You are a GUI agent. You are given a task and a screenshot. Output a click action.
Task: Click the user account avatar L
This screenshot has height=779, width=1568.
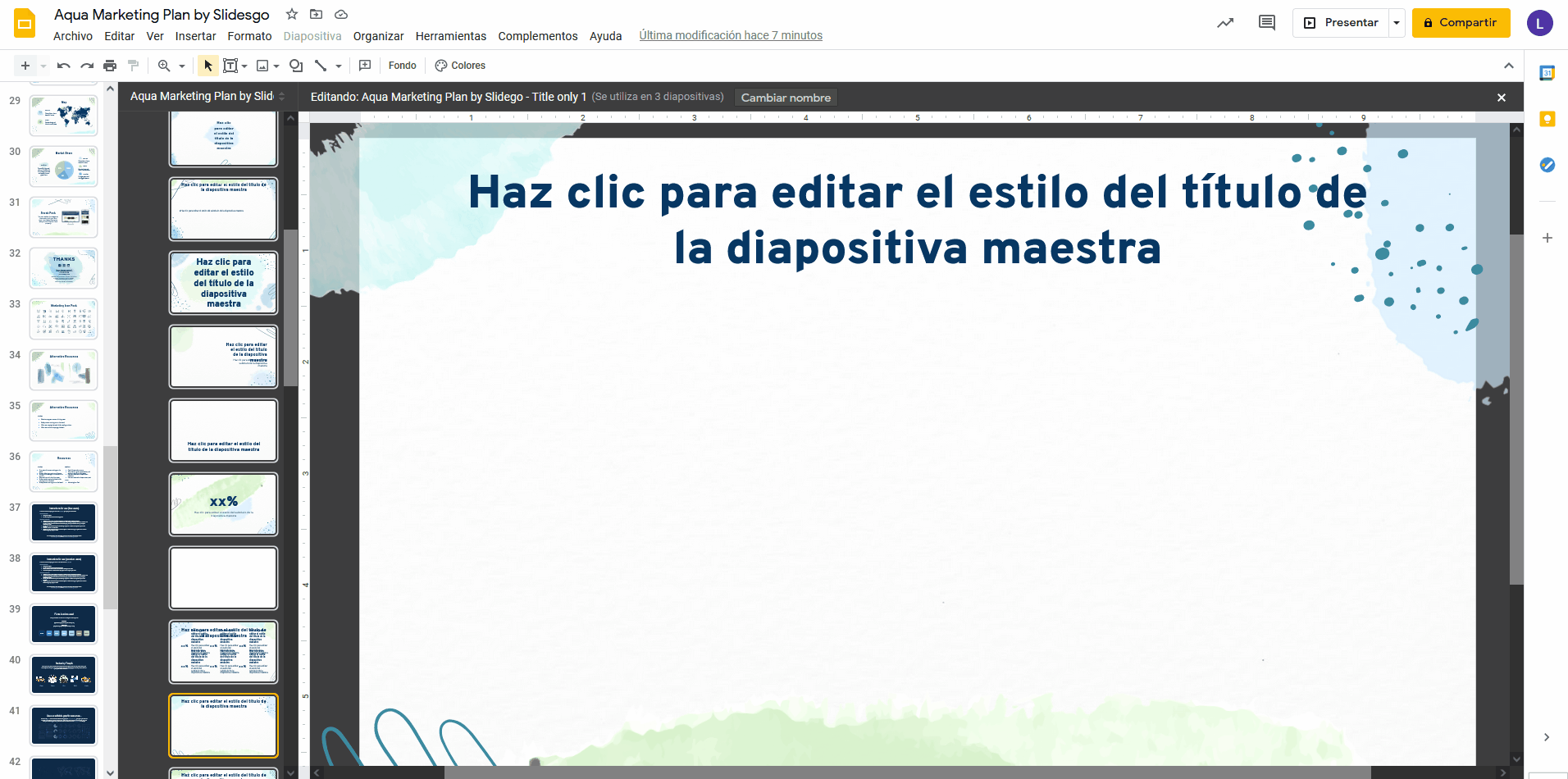[1539, 23]
